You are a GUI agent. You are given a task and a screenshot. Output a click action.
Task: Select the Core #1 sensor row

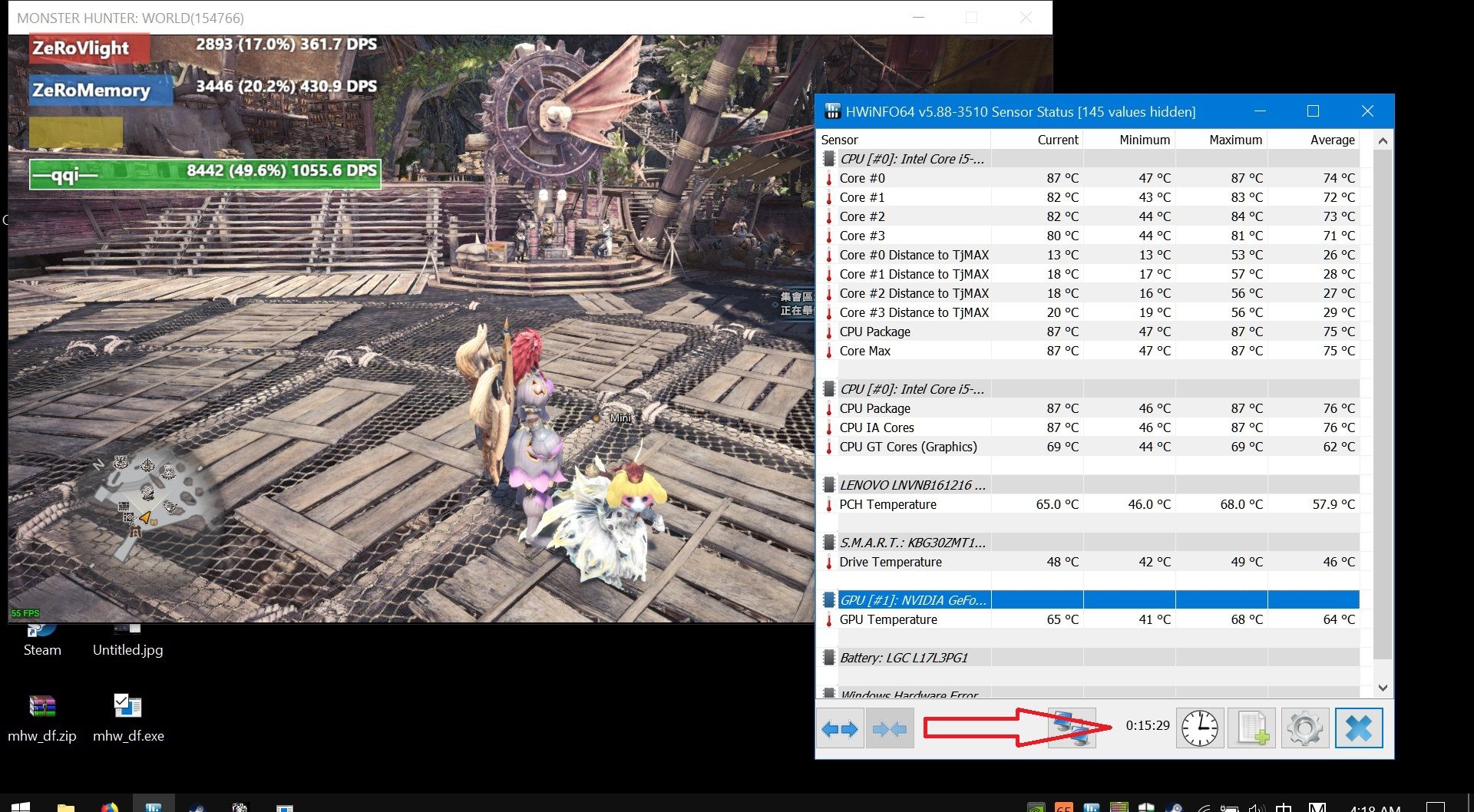point(1089,197)
